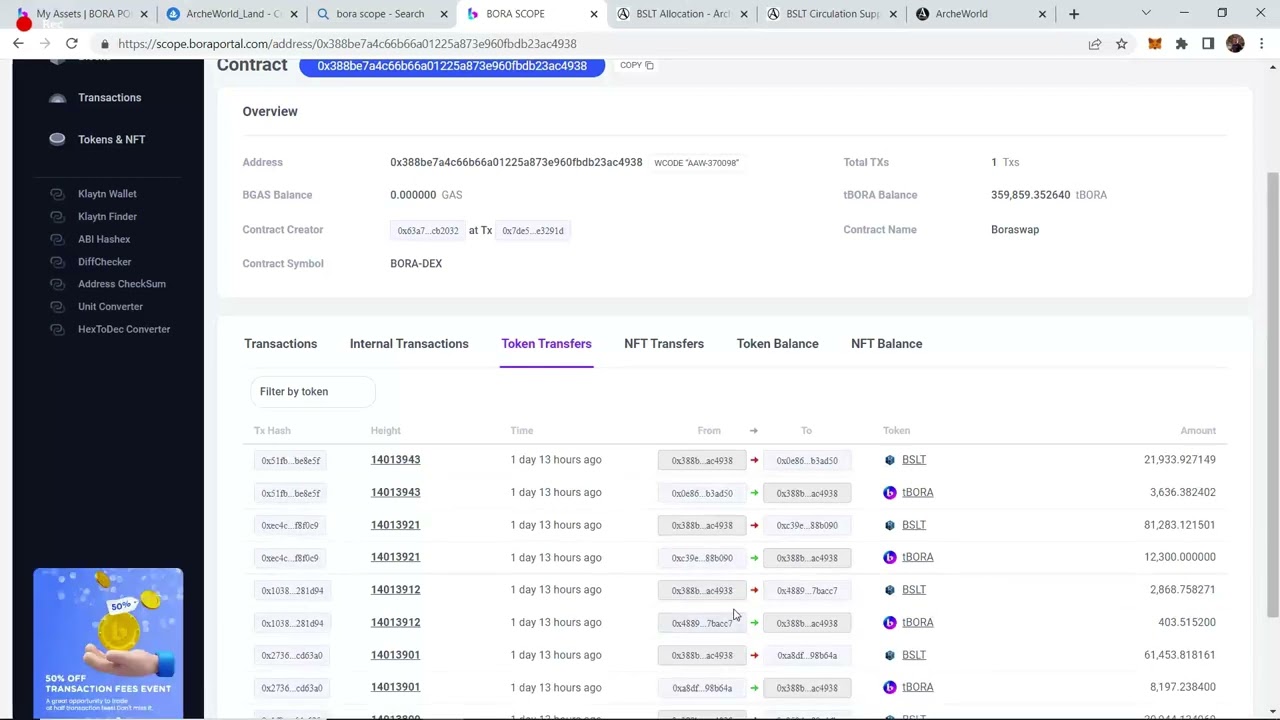The width and height of the screenshot is (1280, 720).
Task: Click the 50% off transaction fees banner
Action: tap(108, 643)
